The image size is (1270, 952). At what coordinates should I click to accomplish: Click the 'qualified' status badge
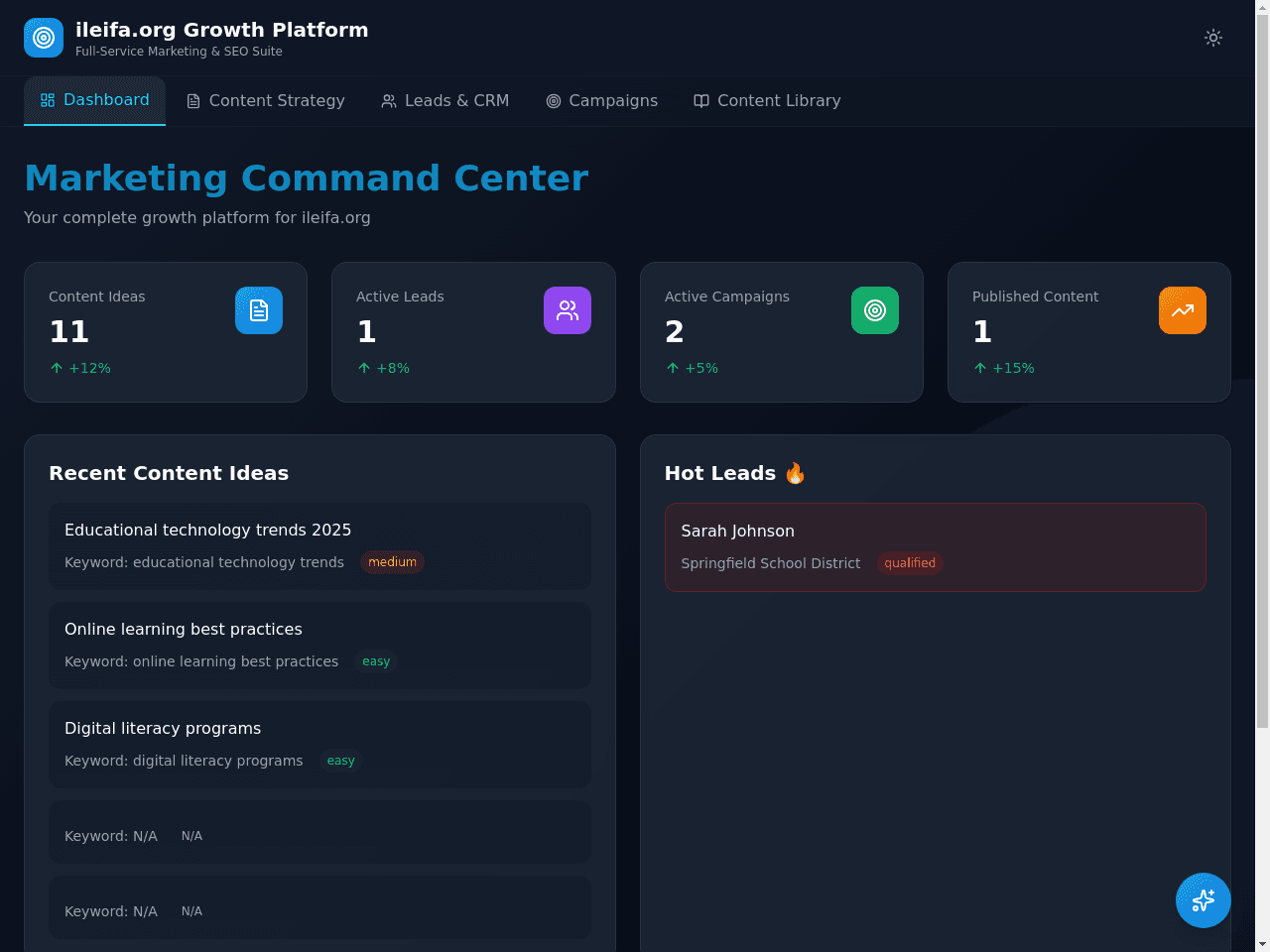[x=910, y=563]
